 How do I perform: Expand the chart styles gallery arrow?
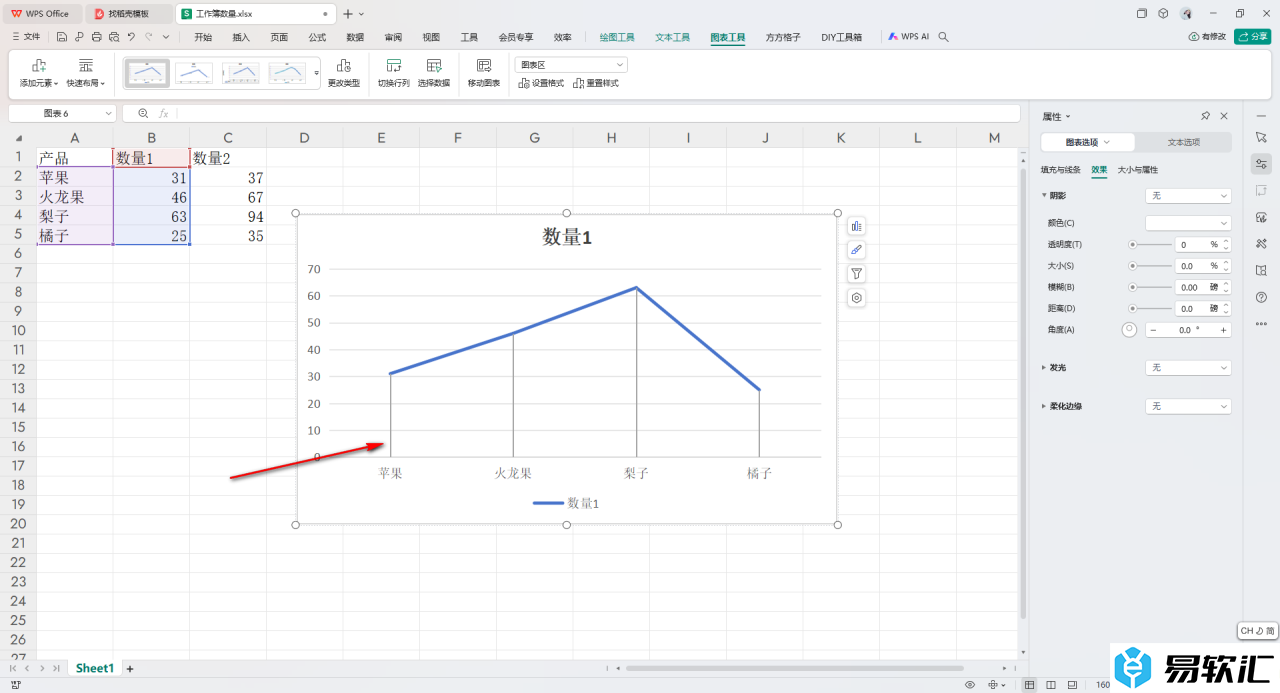point(317,73)
